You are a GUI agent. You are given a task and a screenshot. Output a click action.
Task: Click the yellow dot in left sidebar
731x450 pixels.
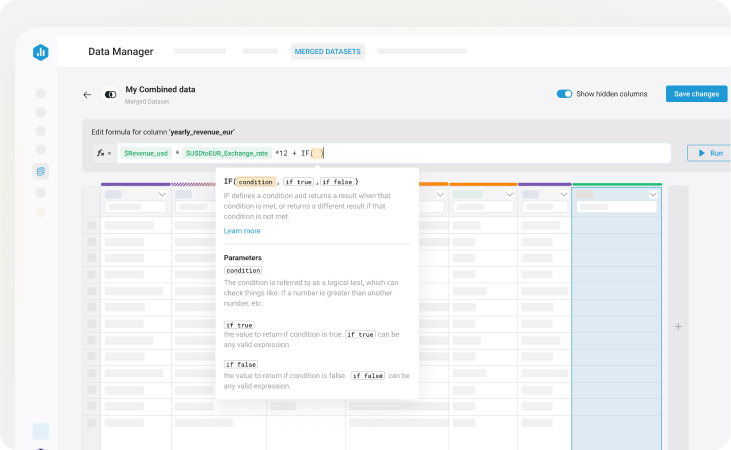click(40, 212)
